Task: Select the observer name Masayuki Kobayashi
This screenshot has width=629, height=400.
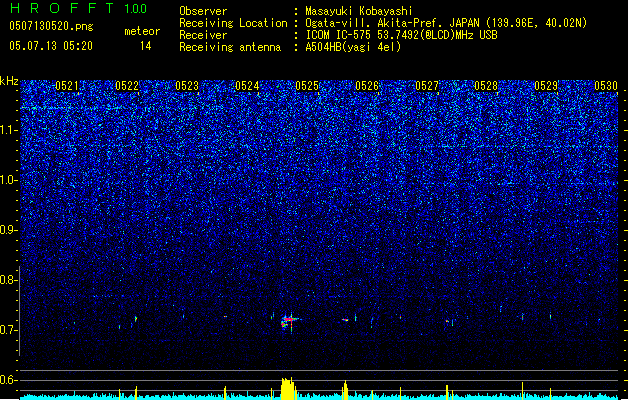Action: 359,11
